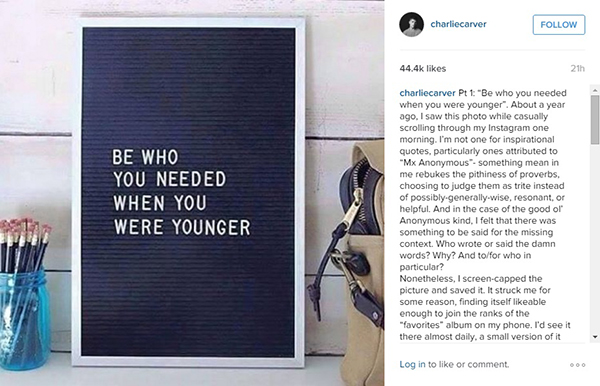Image resolution: width=600 pixels, height=386 pixels.
Task: Click the "Mx Anonymous" phrase in the caption
Action: 436,163
